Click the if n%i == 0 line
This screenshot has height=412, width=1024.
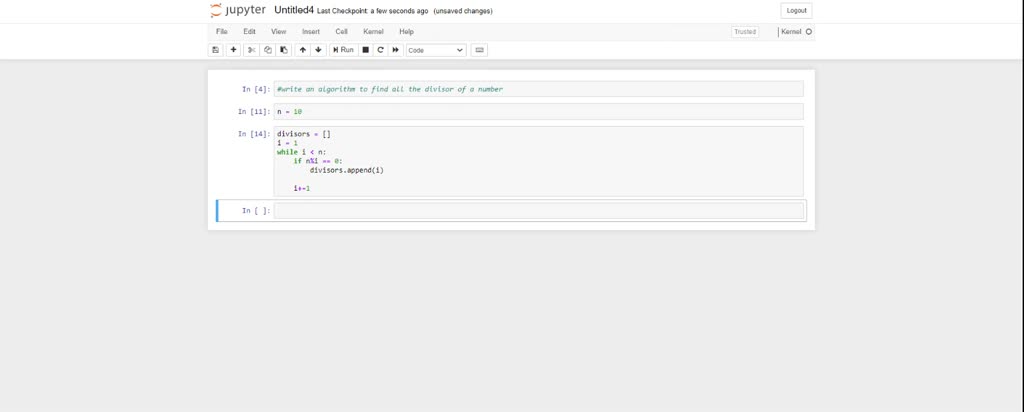click(x=318, y=161)
